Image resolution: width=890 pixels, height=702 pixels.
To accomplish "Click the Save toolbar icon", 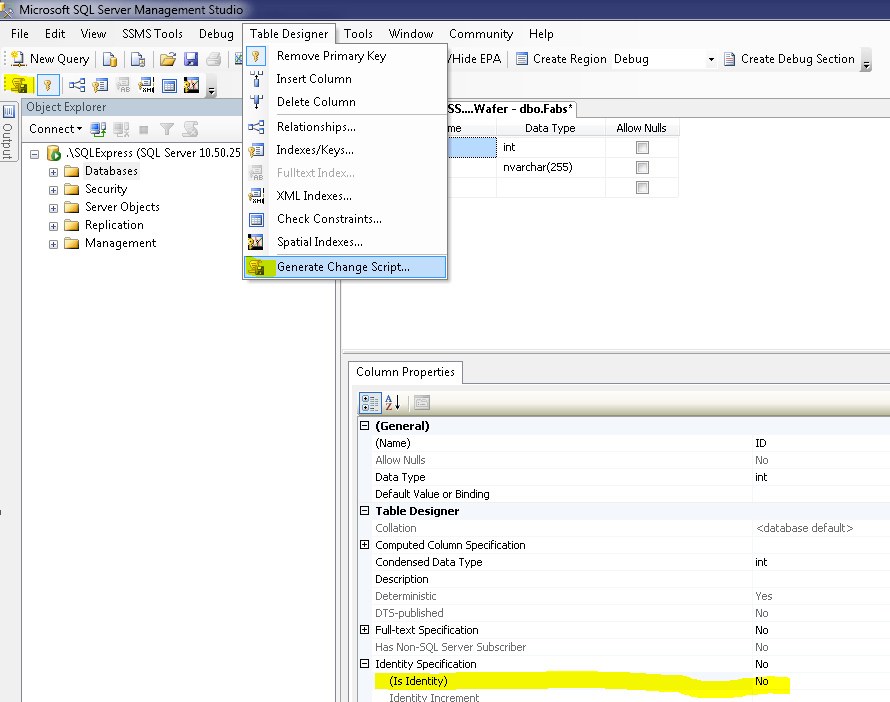I will pyautogui.click(x=190, y=59).
